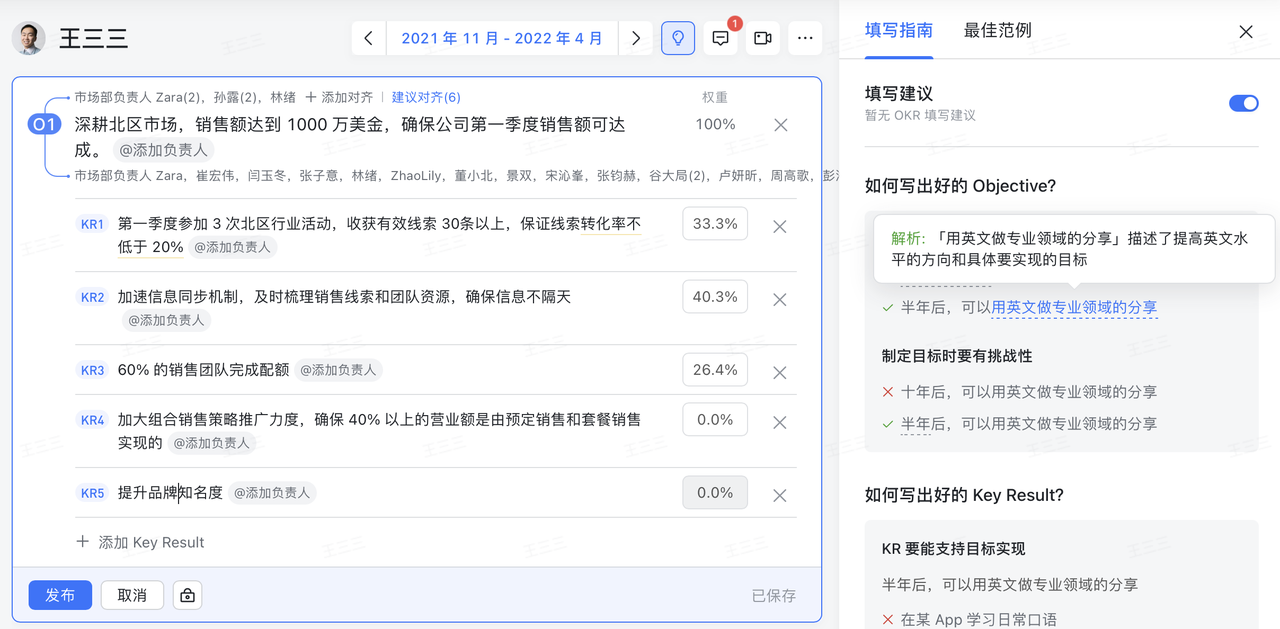Viewport: 1280px width, 629px height.
Task: Click the plus icon to add a Key Result
Action: click(83, 542)
